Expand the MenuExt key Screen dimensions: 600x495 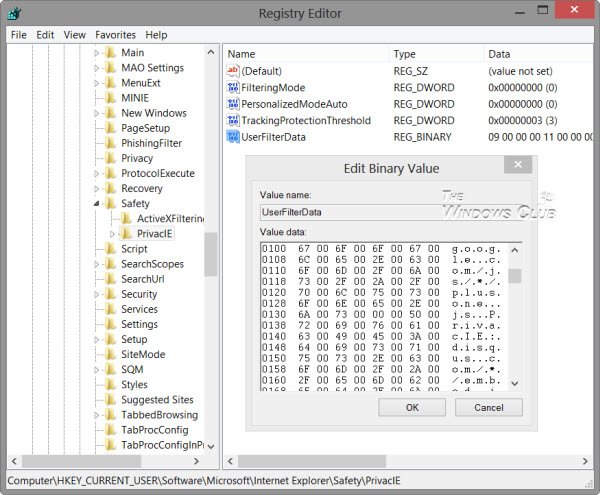[96, 83]
